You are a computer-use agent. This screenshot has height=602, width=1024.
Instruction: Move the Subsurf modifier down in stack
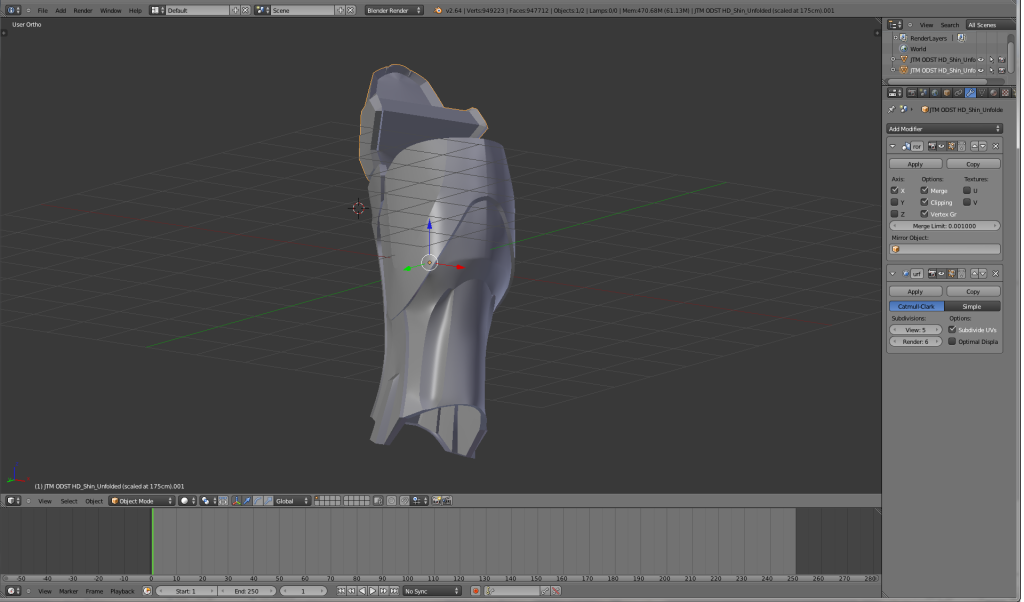[x=983, y=274]
